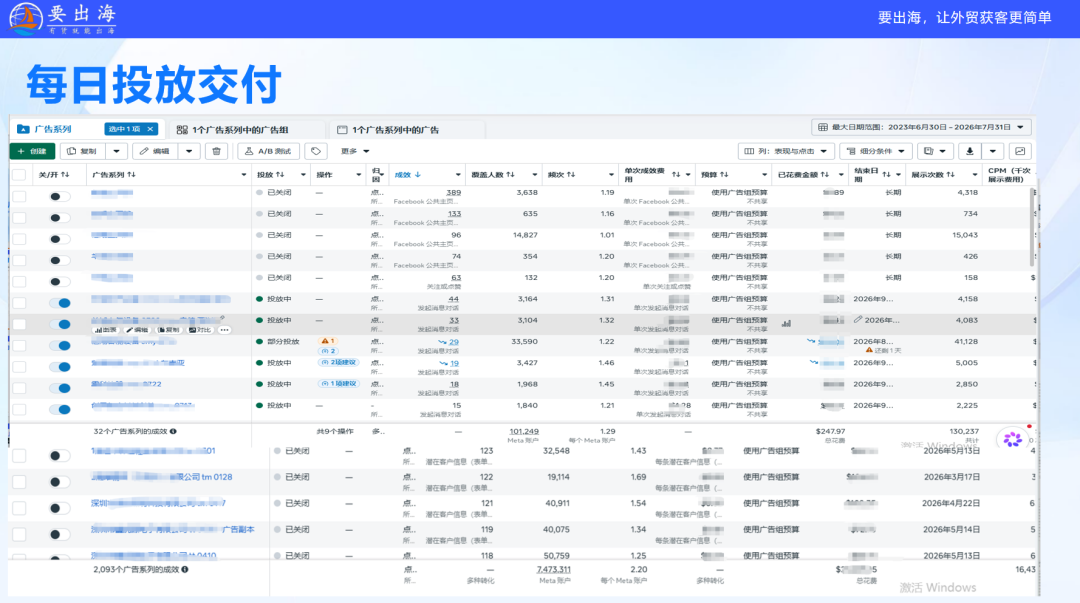Click the download export icon
This screenshot has width=1080, height=603.
click(x=970, y=151)
